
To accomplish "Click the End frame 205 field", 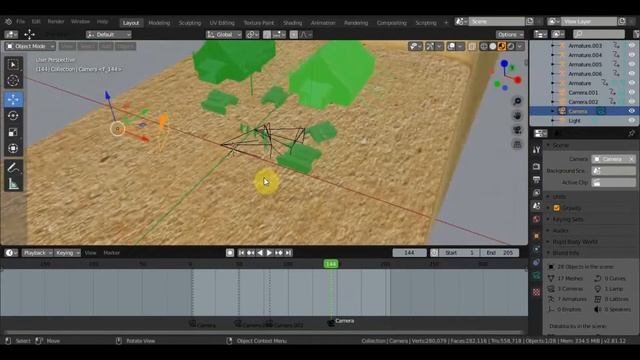I will tap(500, 253).
